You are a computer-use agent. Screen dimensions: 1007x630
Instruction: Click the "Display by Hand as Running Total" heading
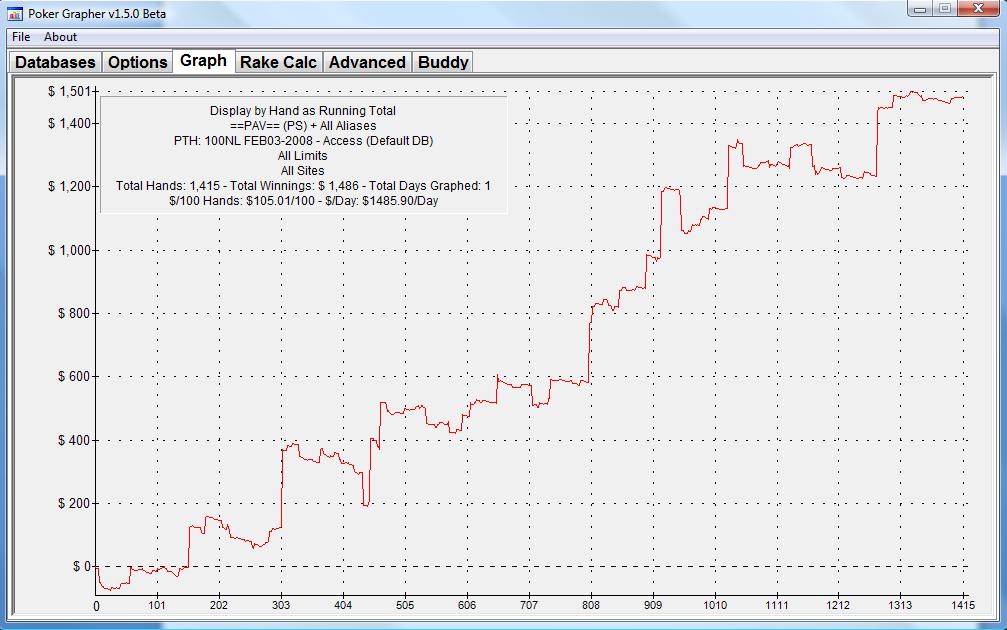click(x=303, y=111)
